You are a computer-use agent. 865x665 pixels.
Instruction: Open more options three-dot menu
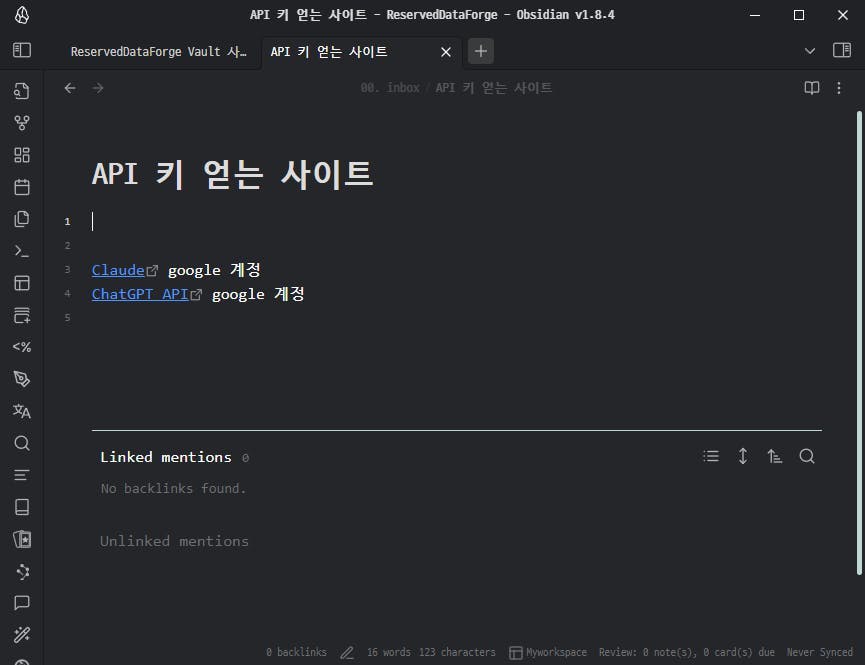pos(839,88)
